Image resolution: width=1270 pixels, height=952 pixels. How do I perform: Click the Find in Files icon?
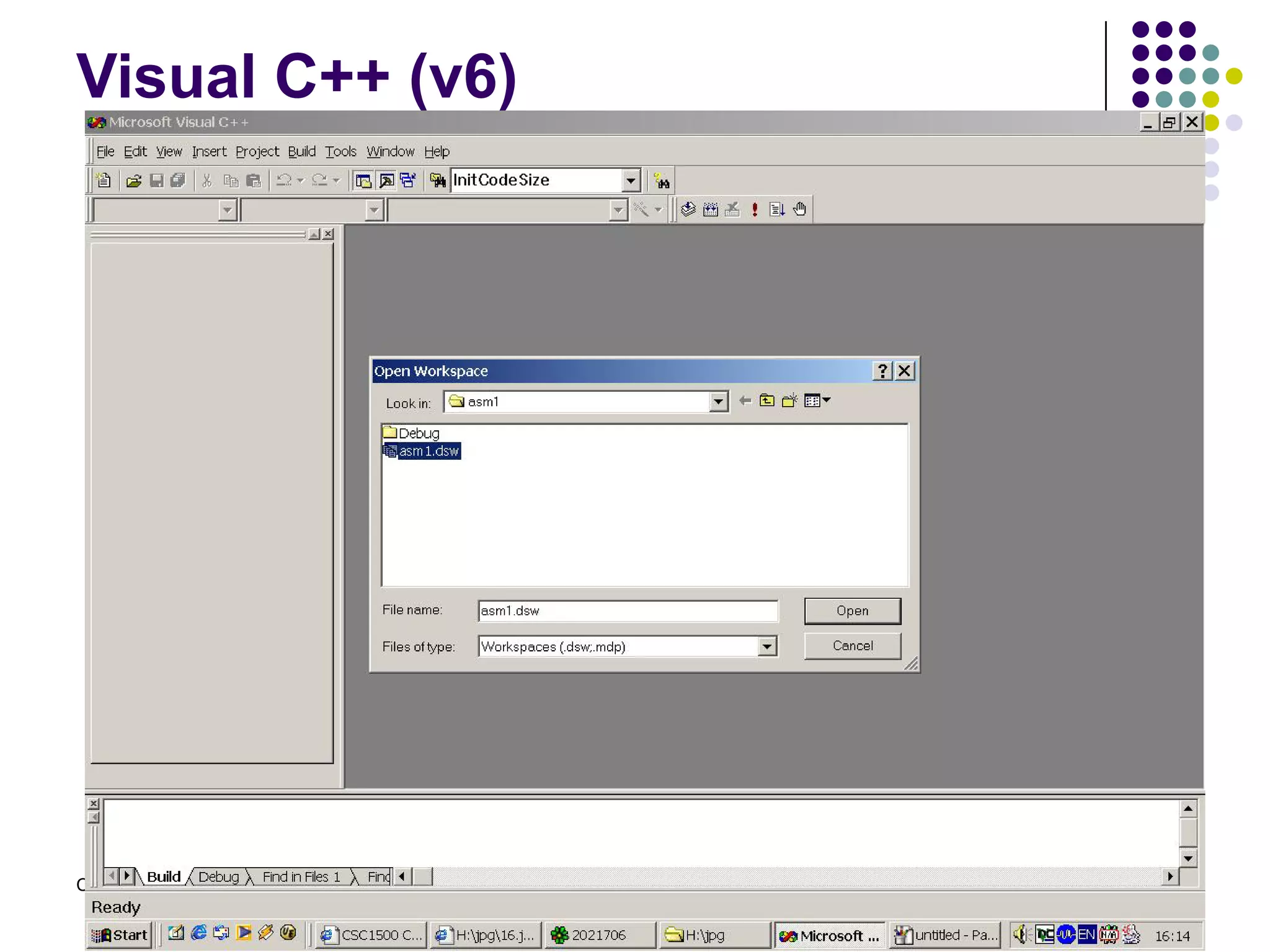pos(438,180)
